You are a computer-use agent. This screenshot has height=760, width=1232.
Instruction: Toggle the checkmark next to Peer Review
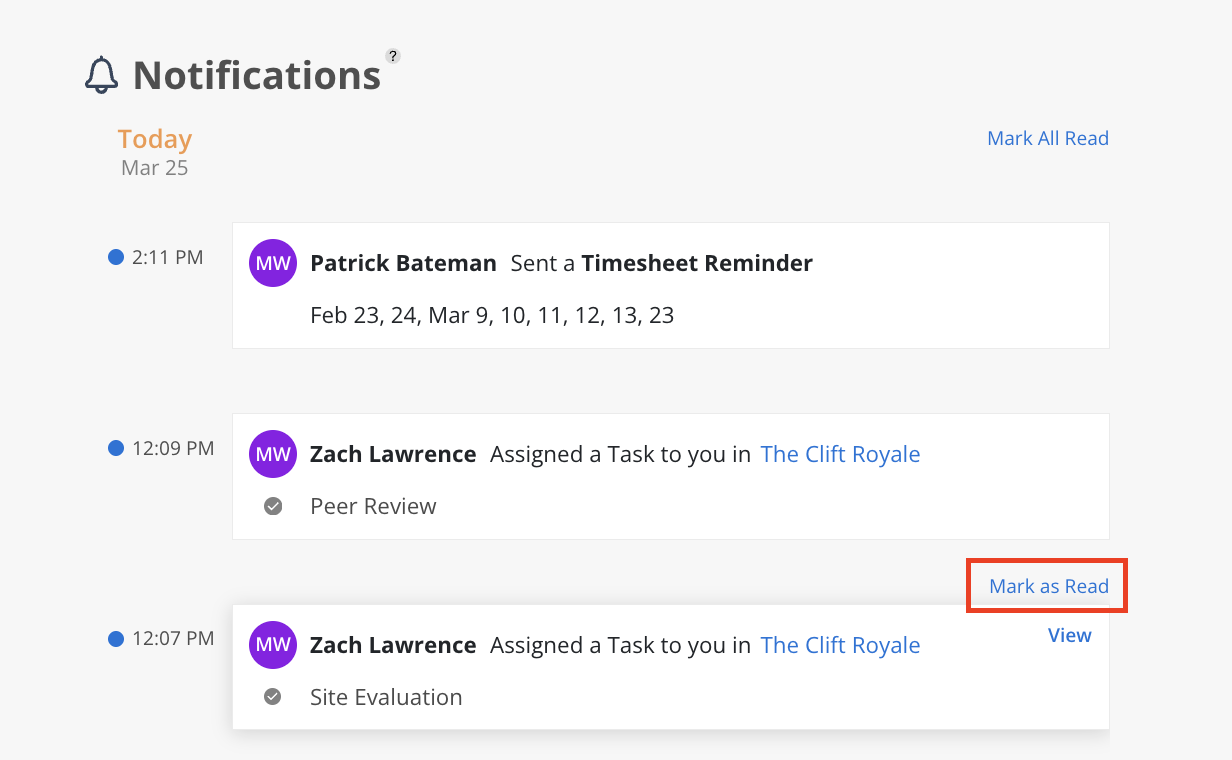pyautogui.click(x=273, y=506)
